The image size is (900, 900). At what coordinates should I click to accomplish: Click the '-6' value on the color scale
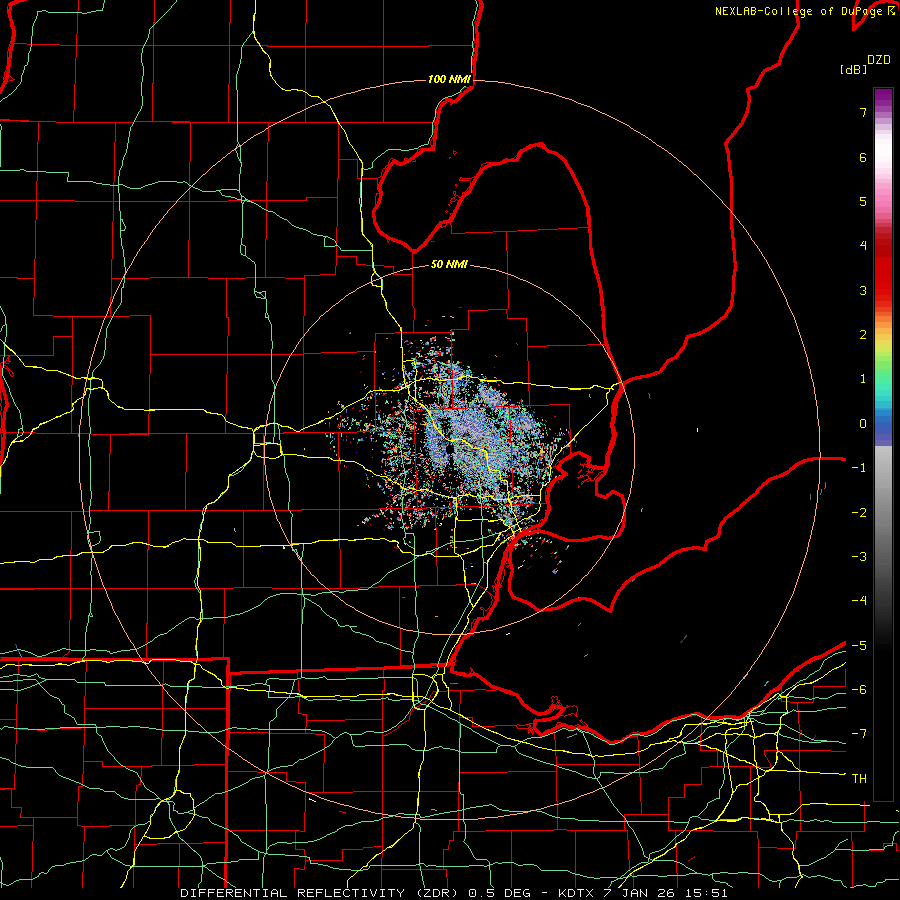[x=859, y=690]
